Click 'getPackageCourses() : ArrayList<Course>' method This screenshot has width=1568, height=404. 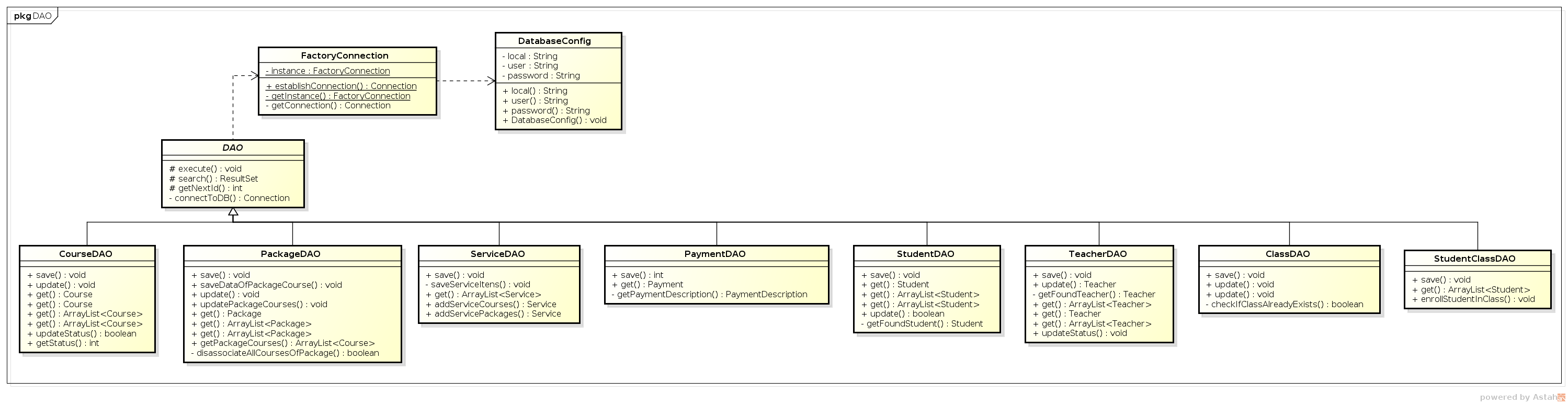click(x=282, y=343)
